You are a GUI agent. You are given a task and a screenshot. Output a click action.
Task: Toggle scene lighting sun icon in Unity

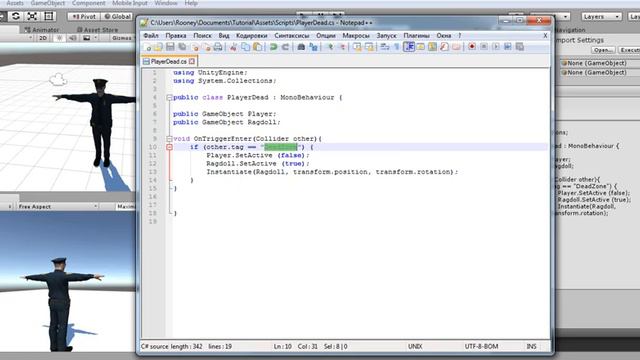[59, 38]
